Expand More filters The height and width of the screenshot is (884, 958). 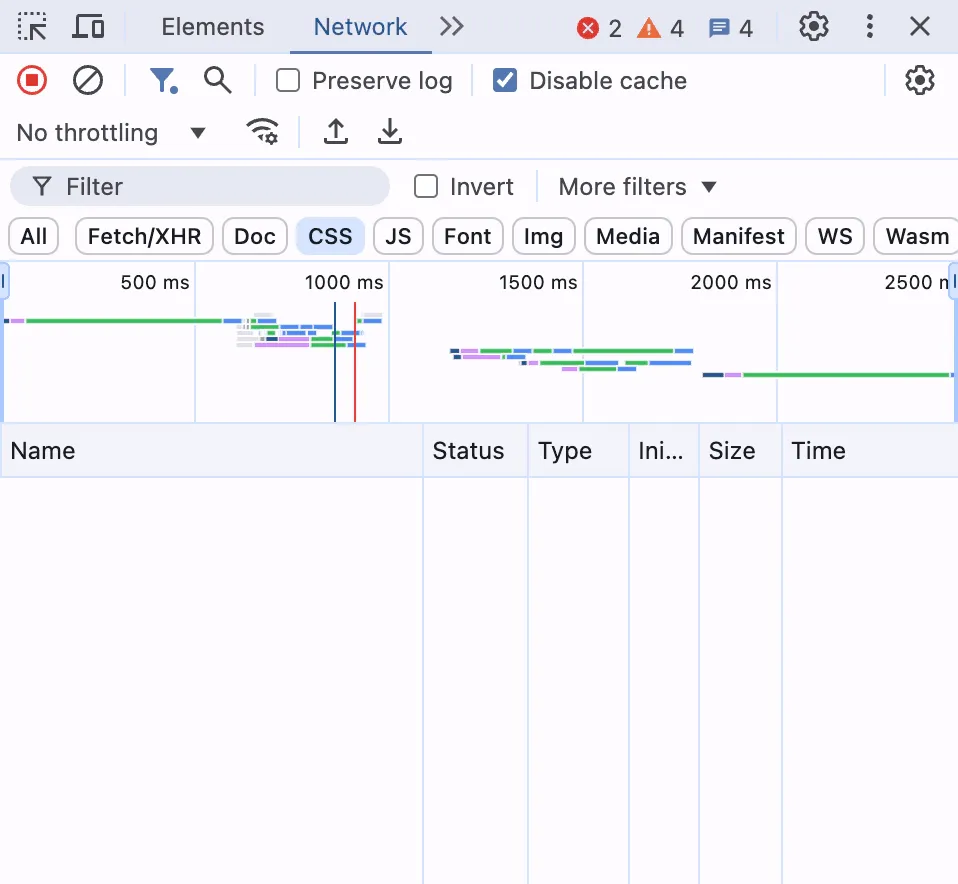(637, 186)
